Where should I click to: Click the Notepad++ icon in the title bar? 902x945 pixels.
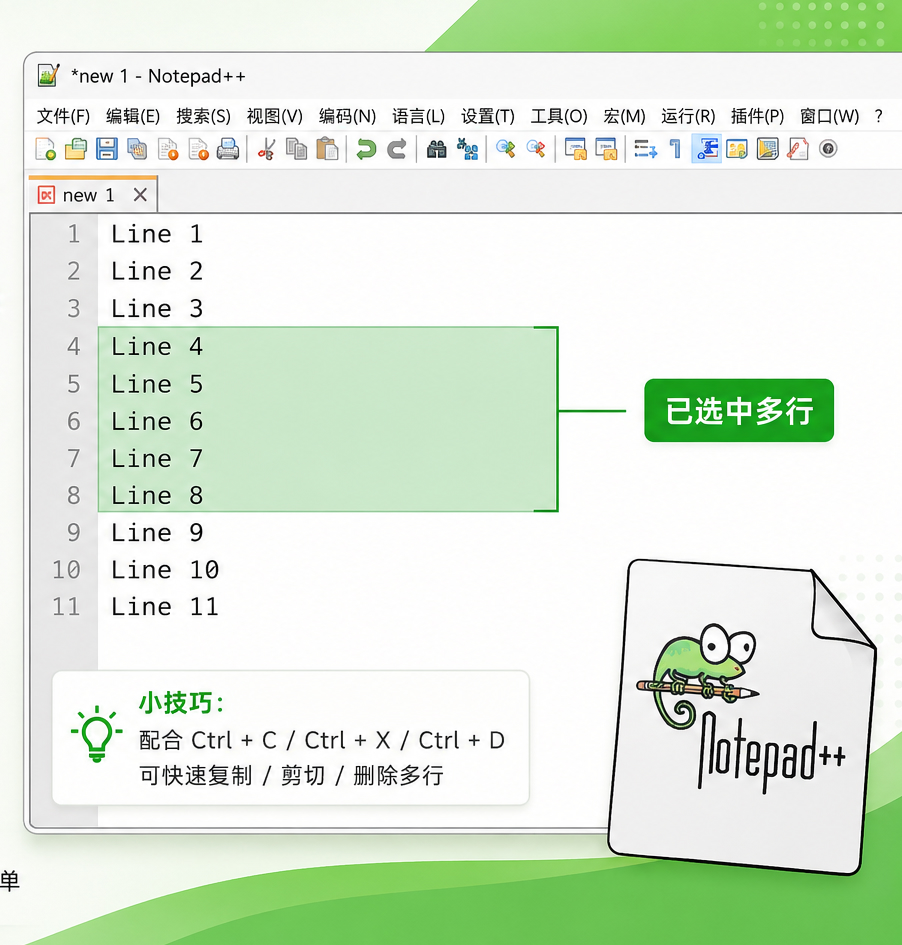[x=48, y=75]
